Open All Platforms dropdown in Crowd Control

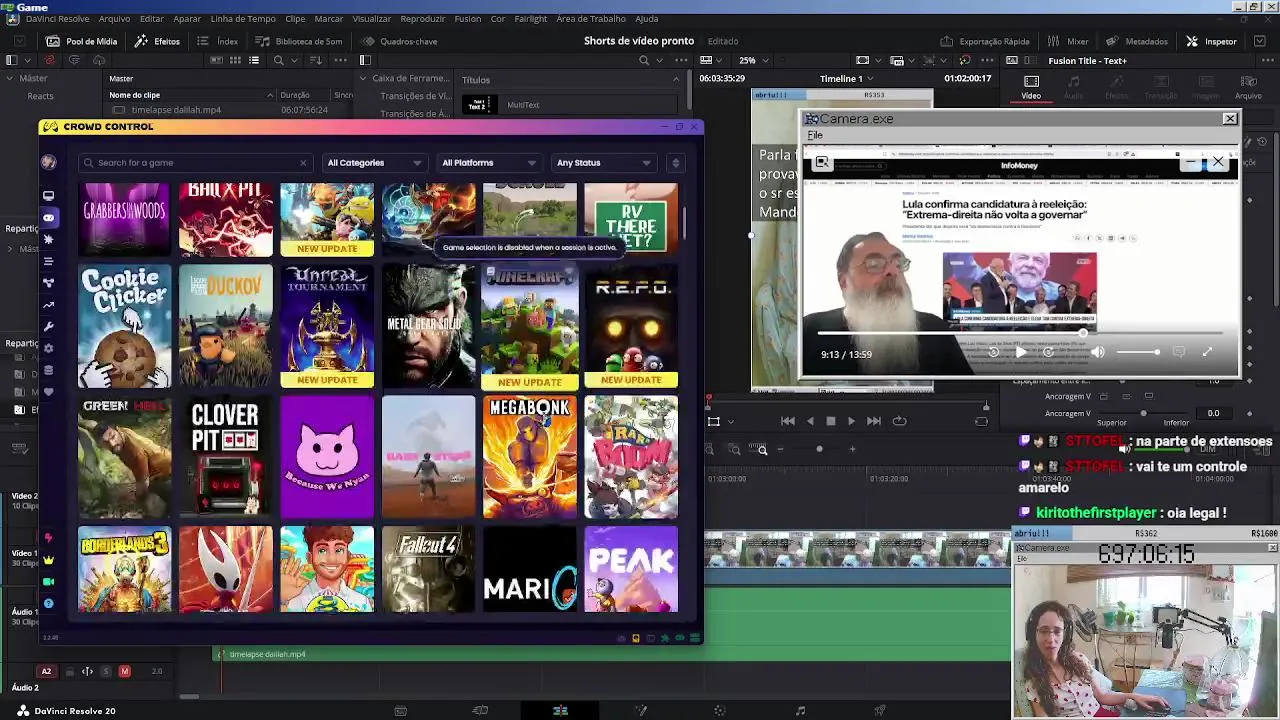tap(489, 163)
